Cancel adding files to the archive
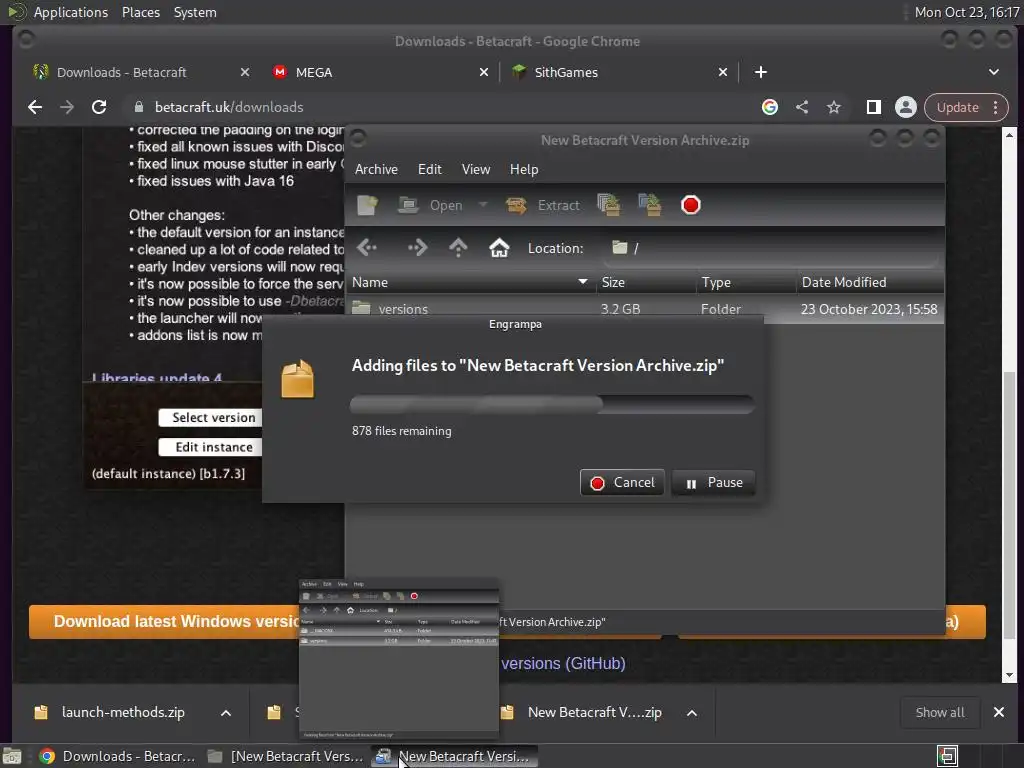This screenshot has width=1024, height=768. (x=622, y=483)
